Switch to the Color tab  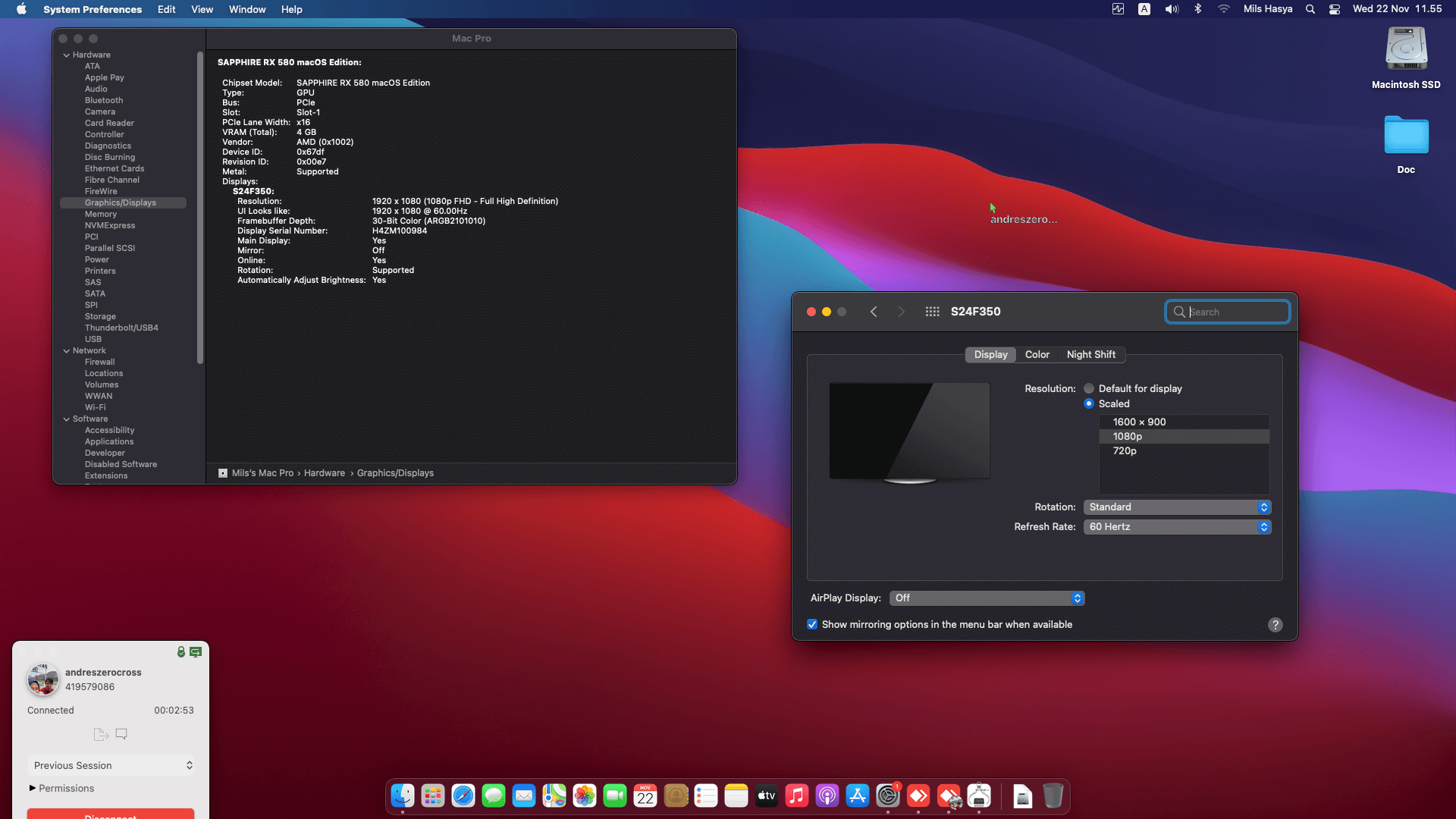1037,354
